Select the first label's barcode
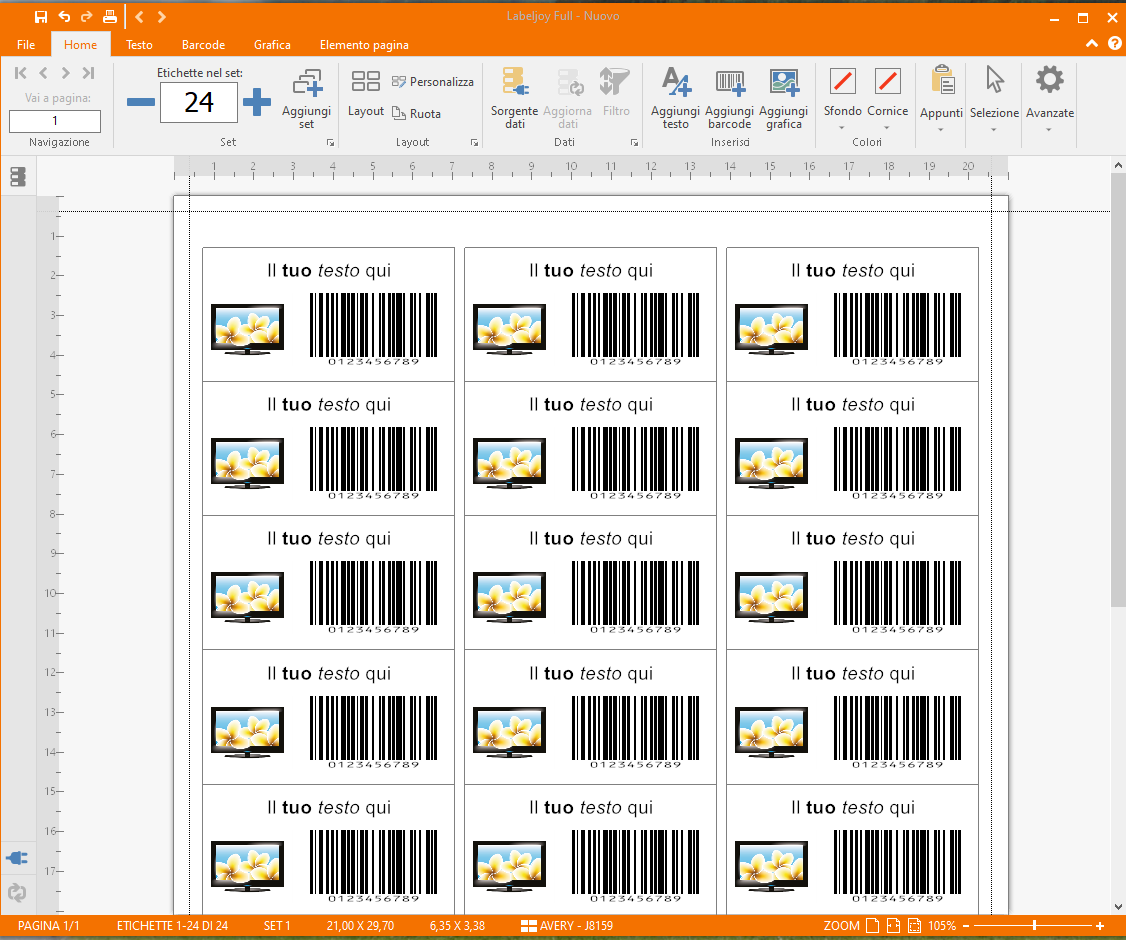The width and height of the screenshot is (1126, 940). click(373, 329)
